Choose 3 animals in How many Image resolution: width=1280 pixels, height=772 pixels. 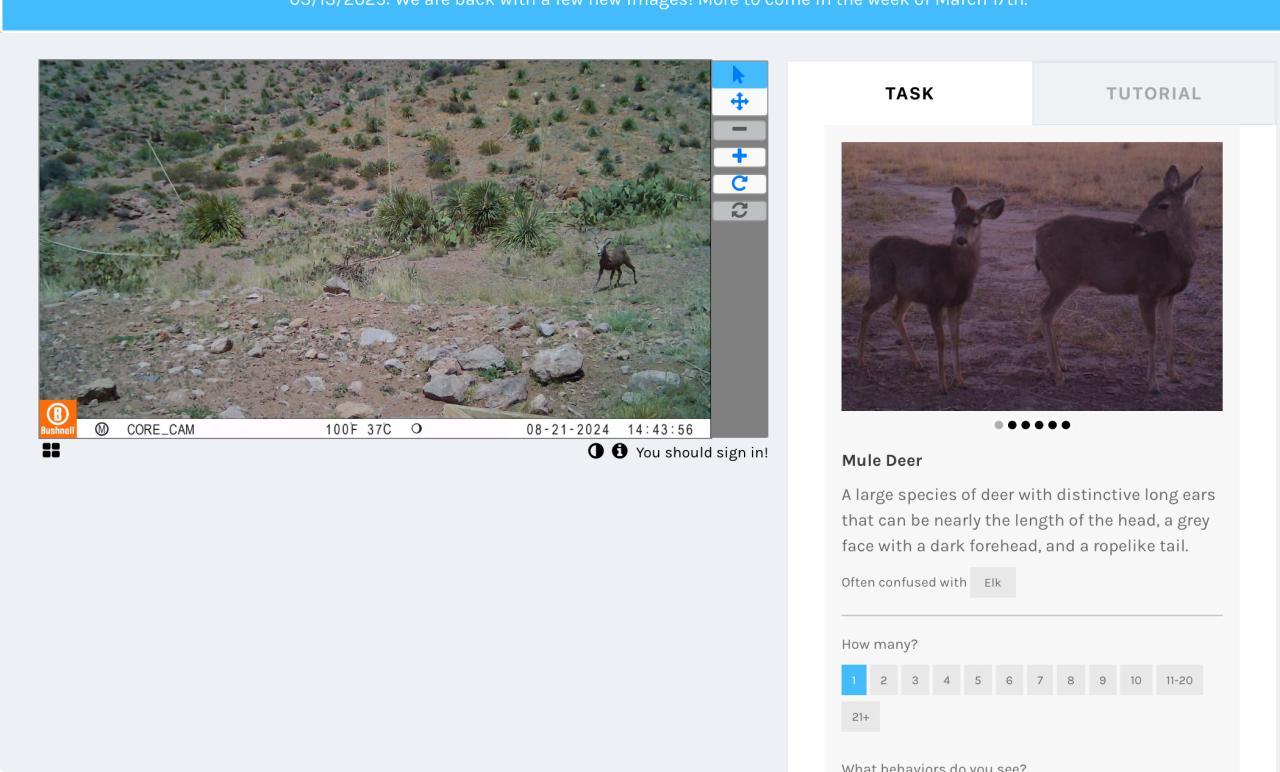pyautogui.click(x=914, y=680)
